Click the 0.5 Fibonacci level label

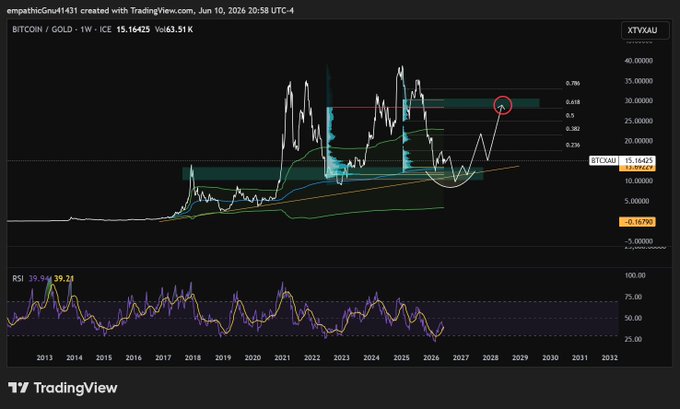click(x=570, y=115)
